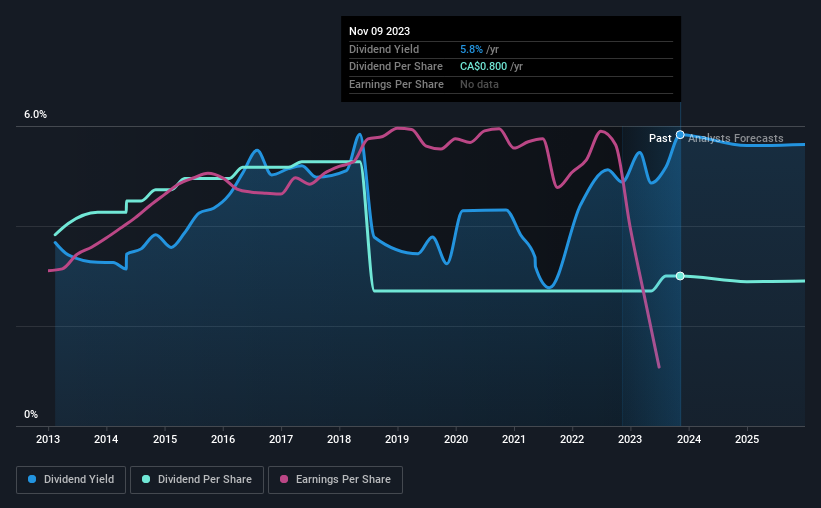The height and width of the screenshot is (508, 821).
Task: Click the teal dot in Dividend Per Share legend
Action: point(146,480)
